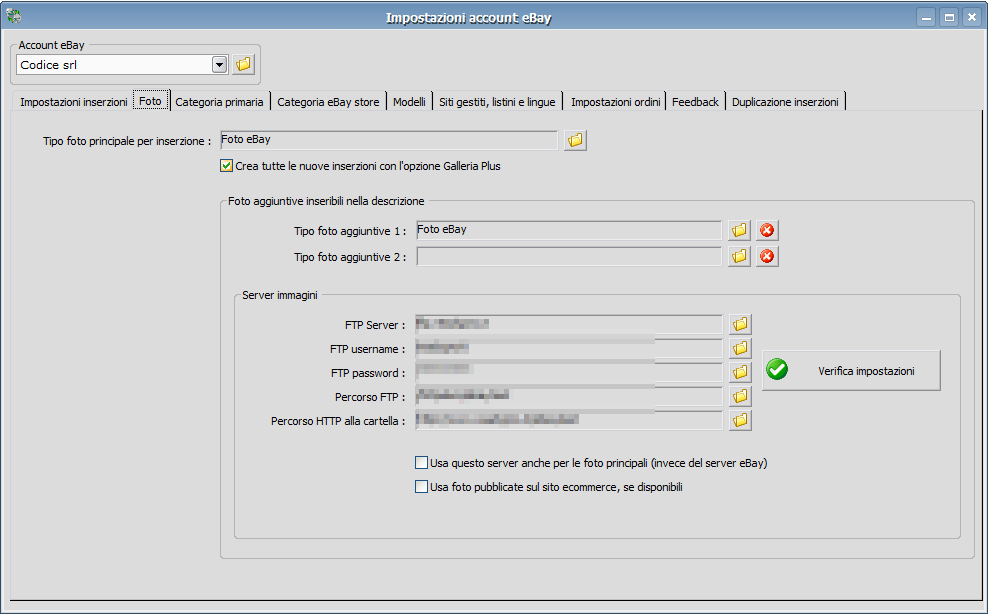Click folder icon next to FTP password
The width and height of the screenshot is (988, 614).
point(740,372)
